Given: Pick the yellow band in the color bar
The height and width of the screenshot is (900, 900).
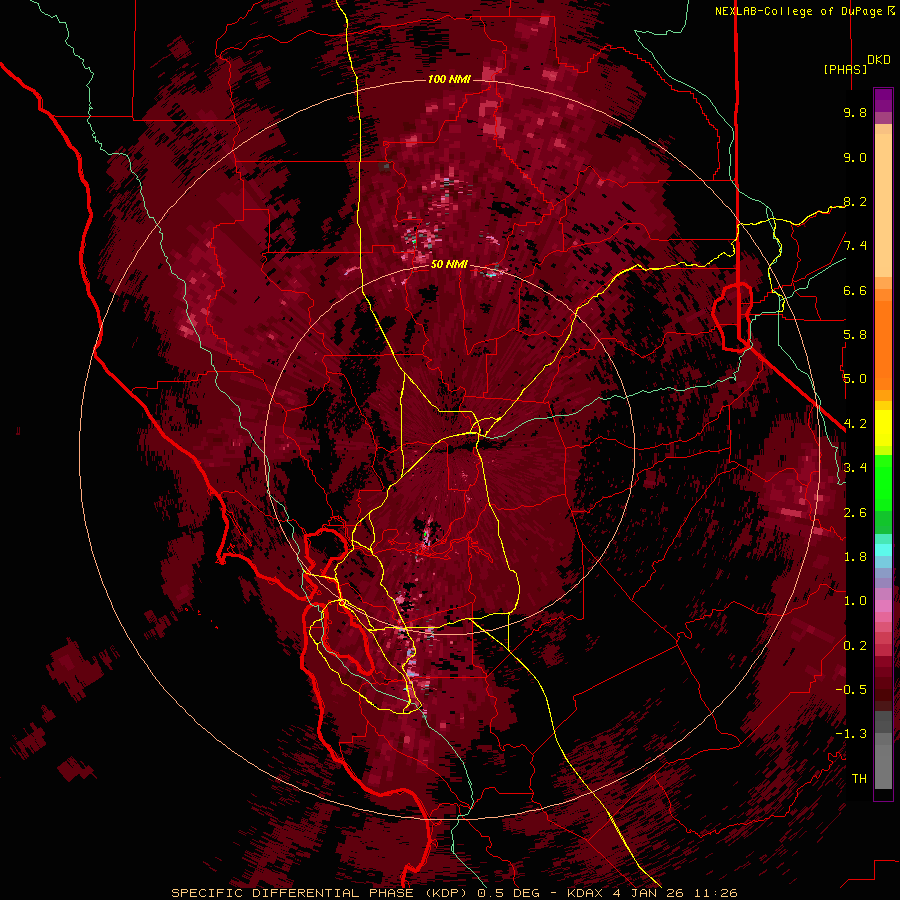Looking at the screenshot, I should click(x=883, y=428).
